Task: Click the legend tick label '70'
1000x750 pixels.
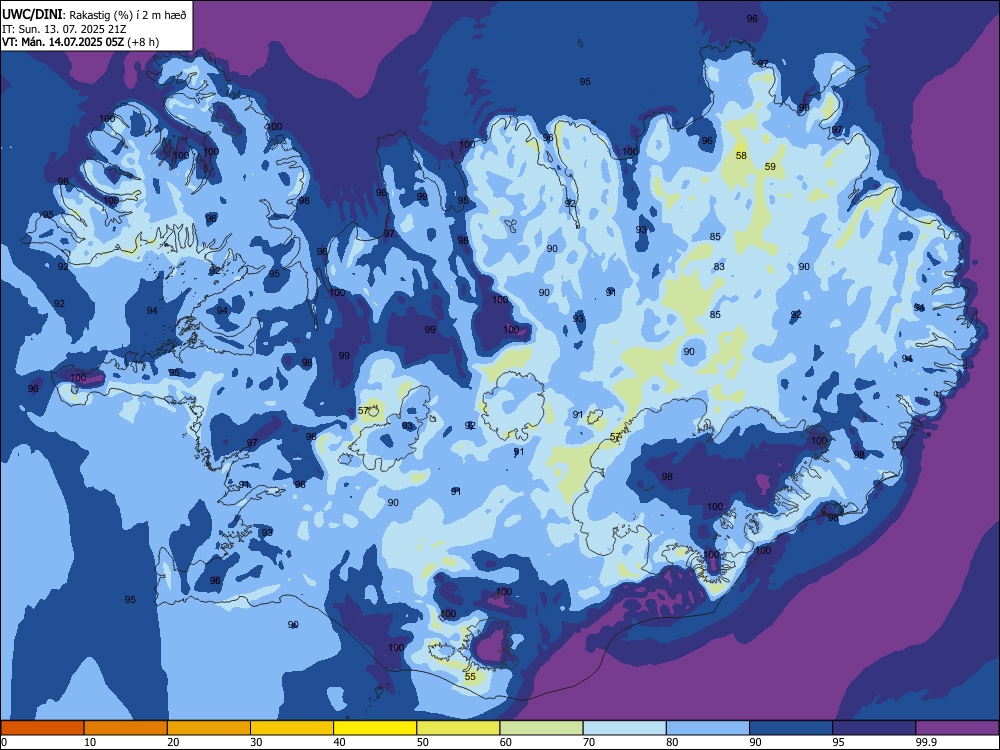Action: tap(589, 742)
